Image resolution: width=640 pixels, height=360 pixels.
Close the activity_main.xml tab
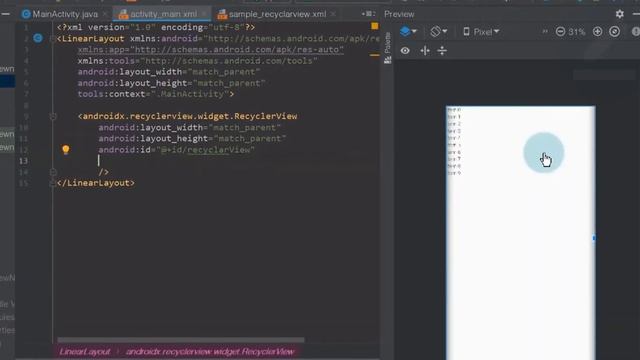coord(204,14)
